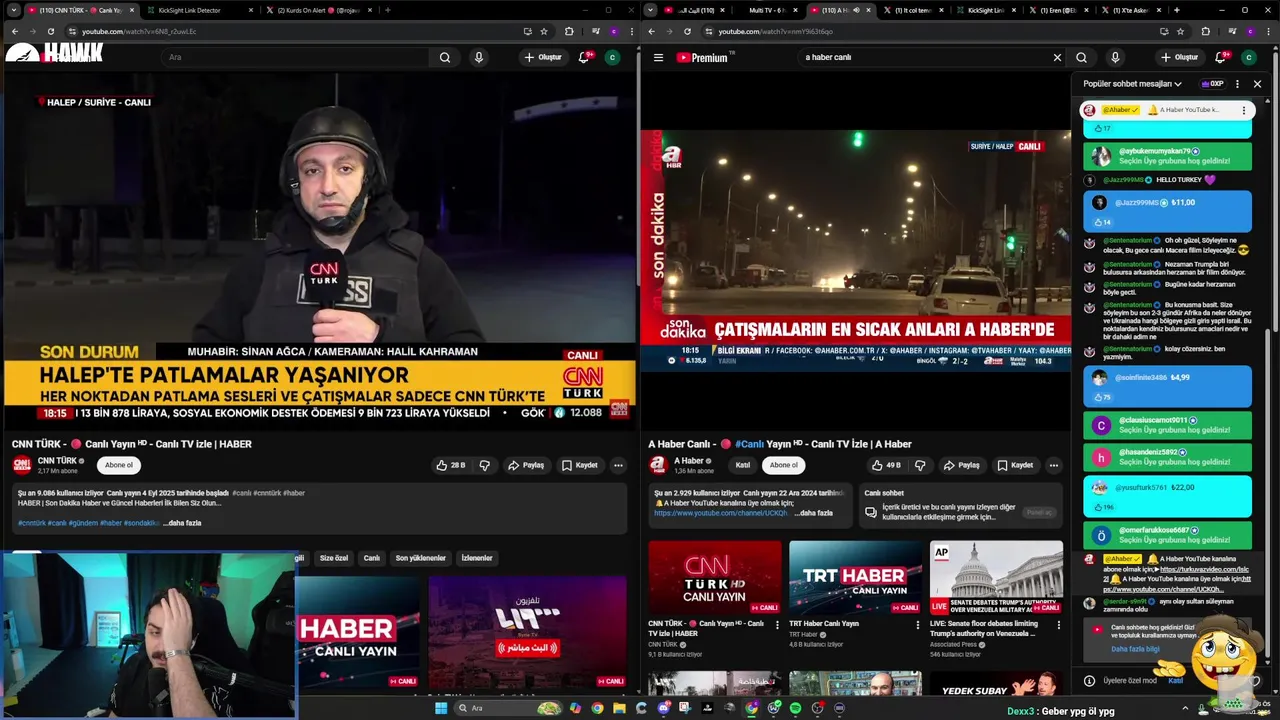Screen dimensions: 1280x720
Task: Activate voice search microphone in right window
Action: 1115,57
